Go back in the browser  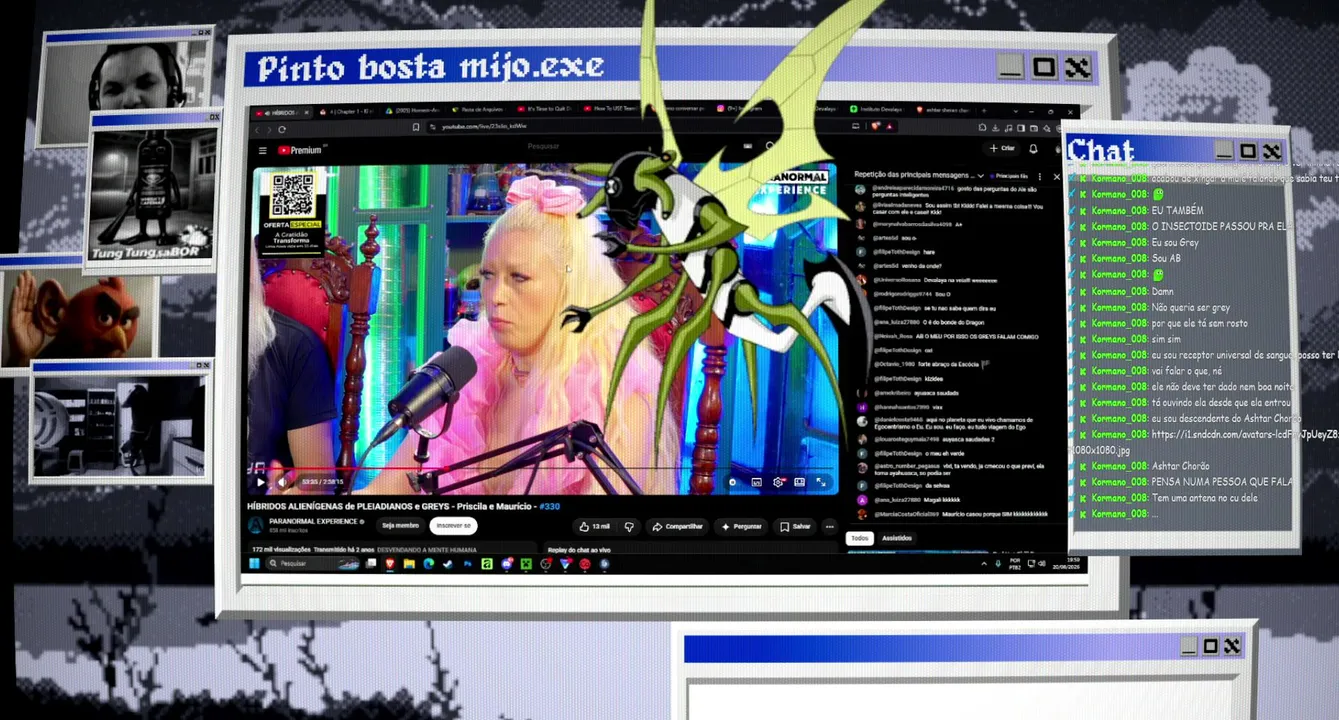257,129
